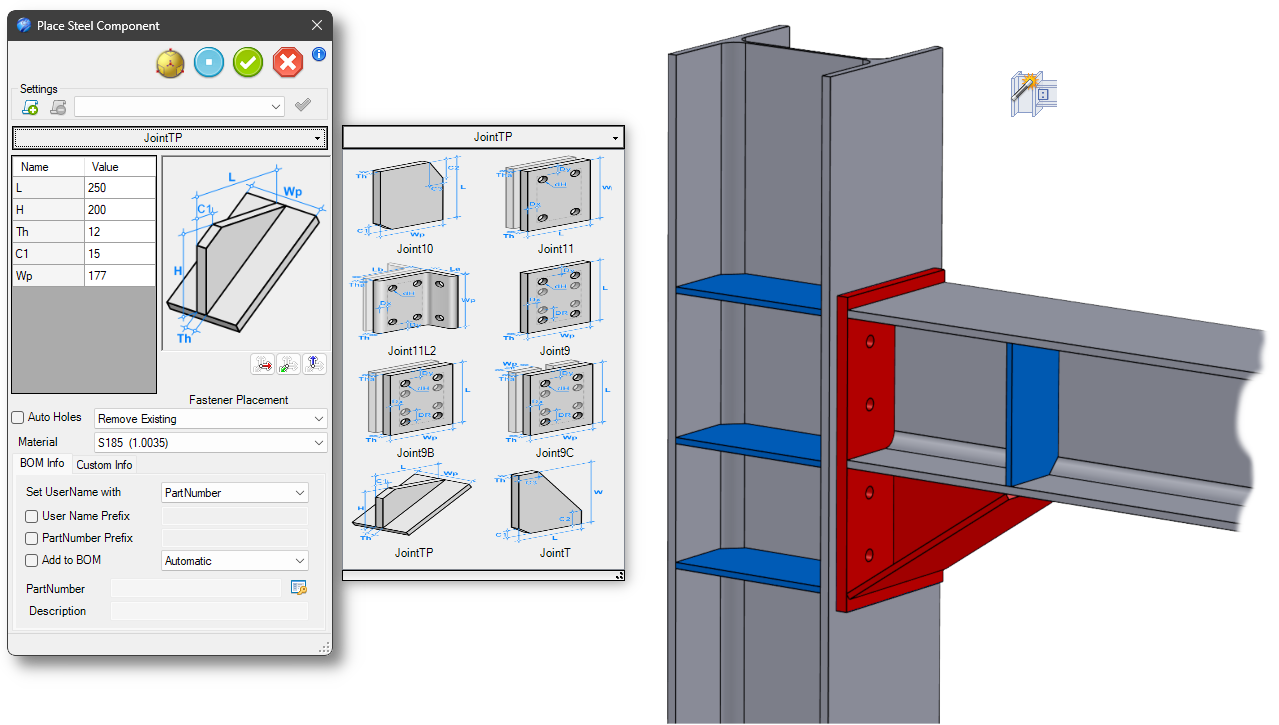
Task: Click the red X cancel icon
Action: 288,63
